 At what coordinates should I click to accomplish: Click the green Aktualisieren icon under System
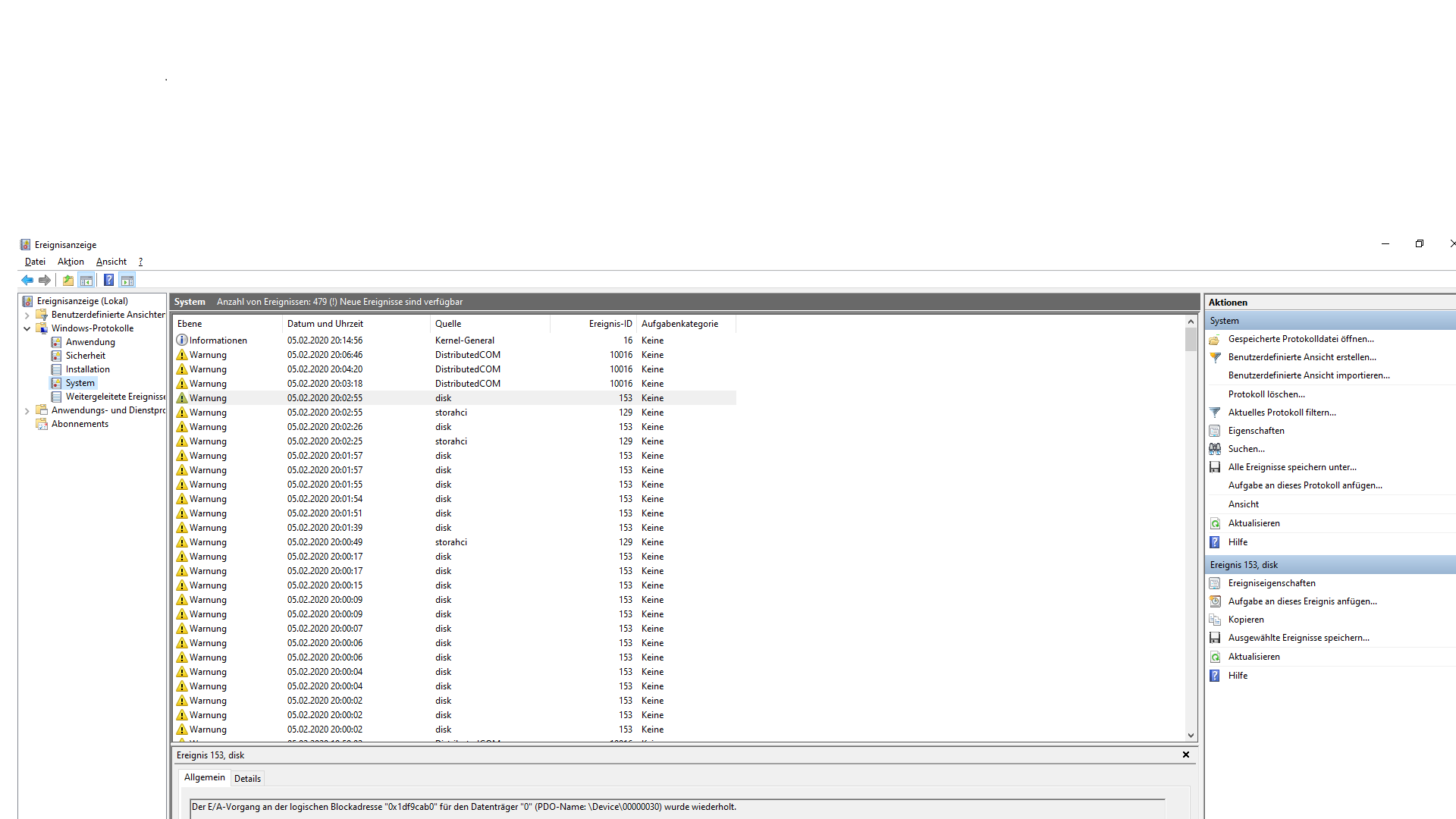1215,523
